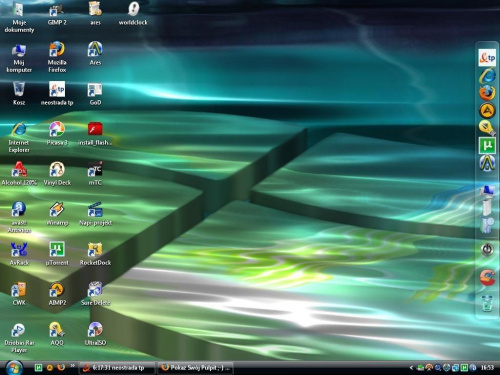The height and width of the screenshot is (375, 500).
Task: Click the blue avast tray icon beside the clock
Action: (x=473, y=368)
